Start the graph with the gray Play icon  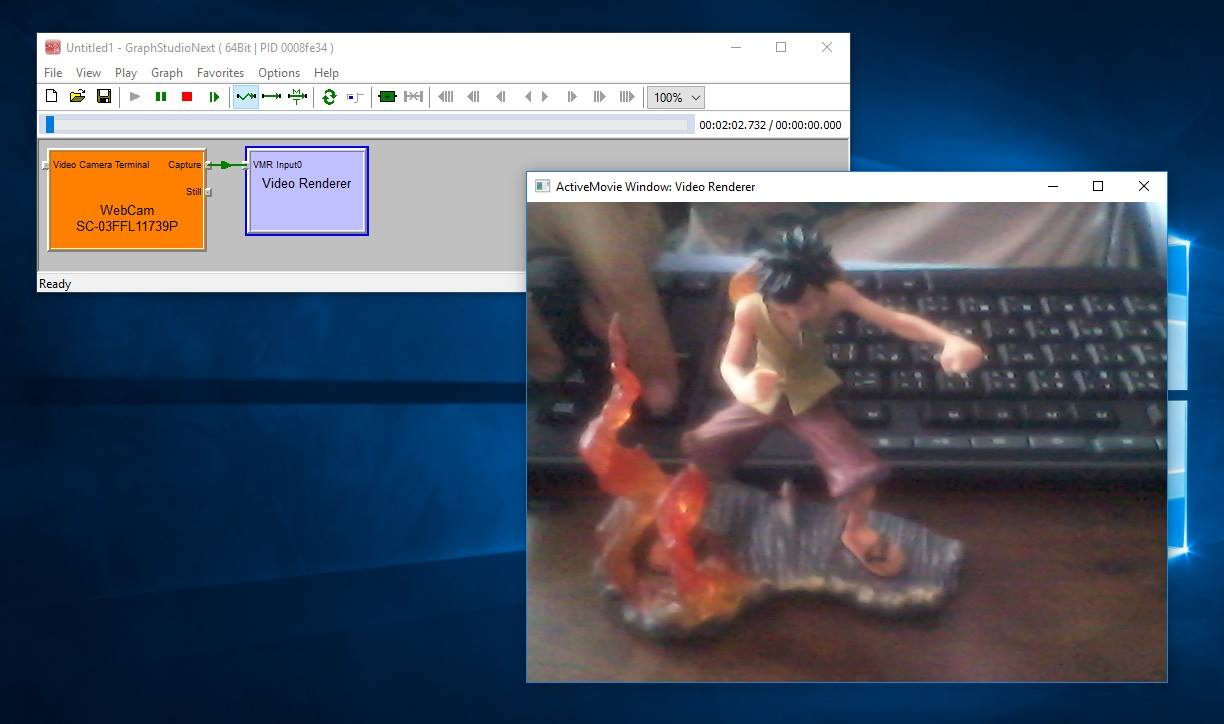point(135,97)
